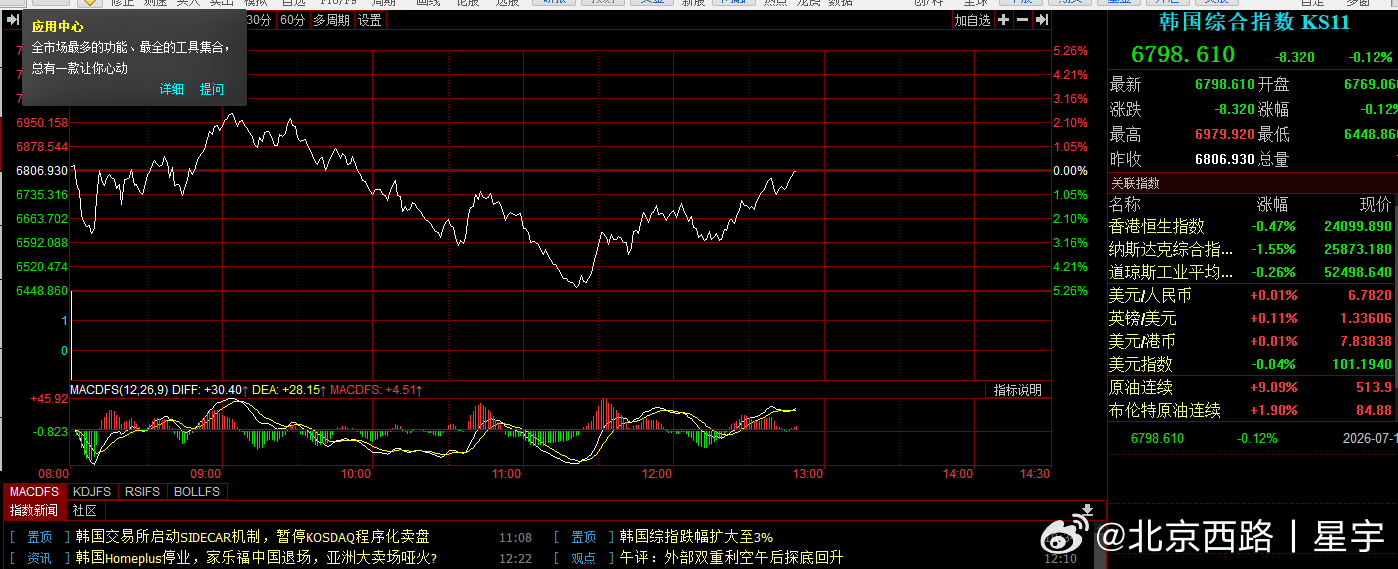
Task: Click 提问 link in 应用中心 popup
Action: (211, 89)
